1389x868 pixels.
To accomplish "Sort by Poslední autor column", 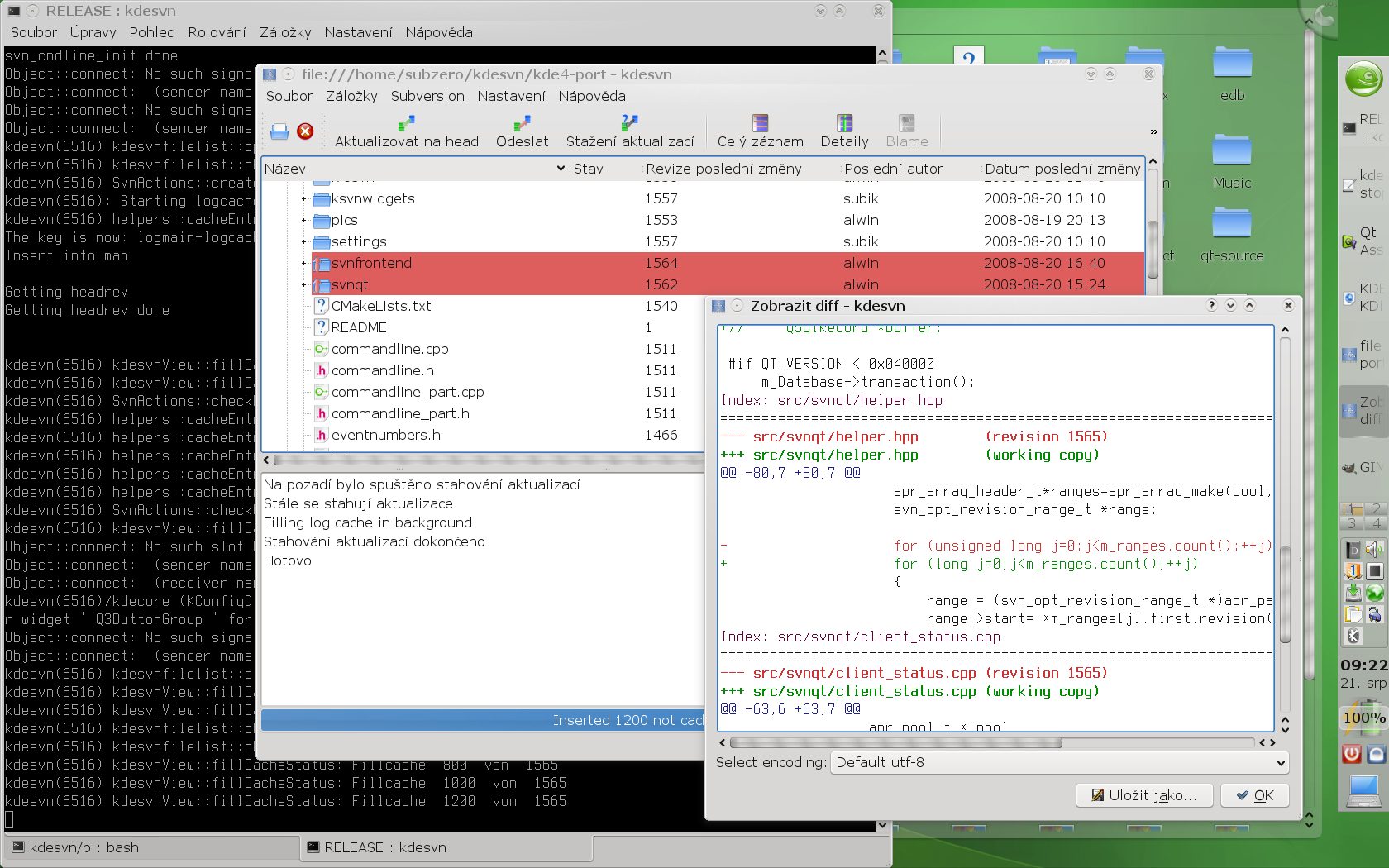I will [911, 169].
